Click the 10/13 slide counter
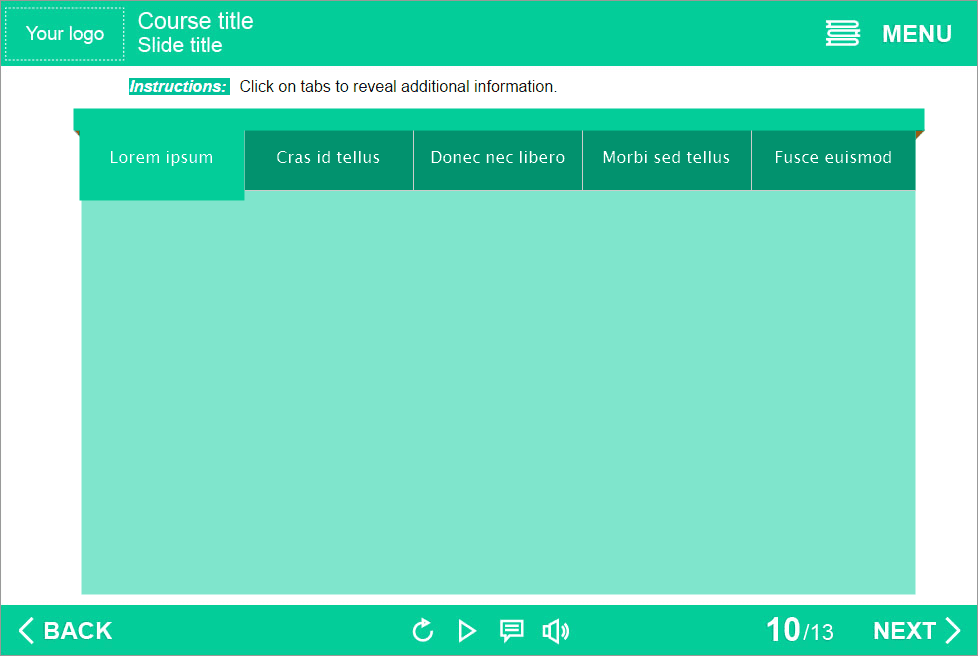The image size is (978, 656). (799, 631)
